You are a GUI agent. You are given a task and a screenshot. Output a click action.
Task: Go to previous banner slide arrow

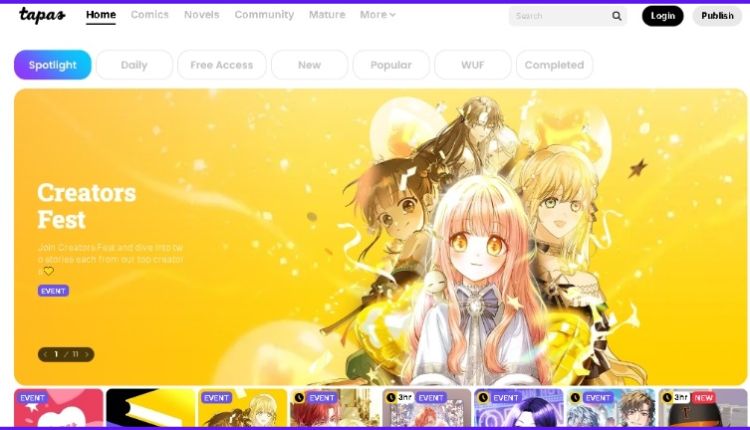pos(45,354)
